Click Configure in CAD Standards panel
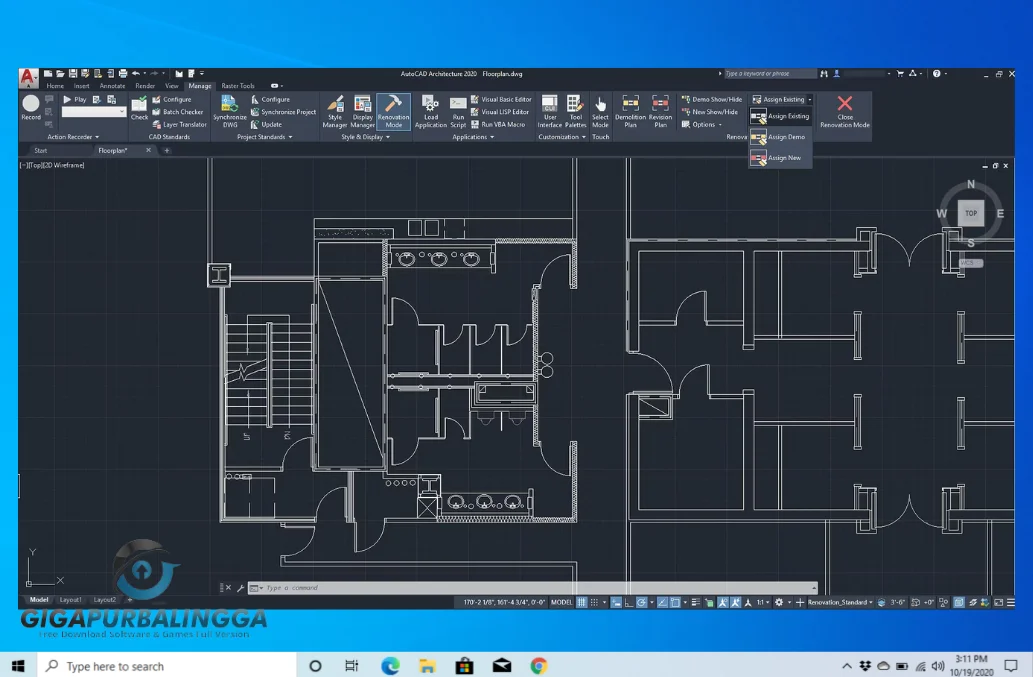The image size is (1033, 677). 172,99
